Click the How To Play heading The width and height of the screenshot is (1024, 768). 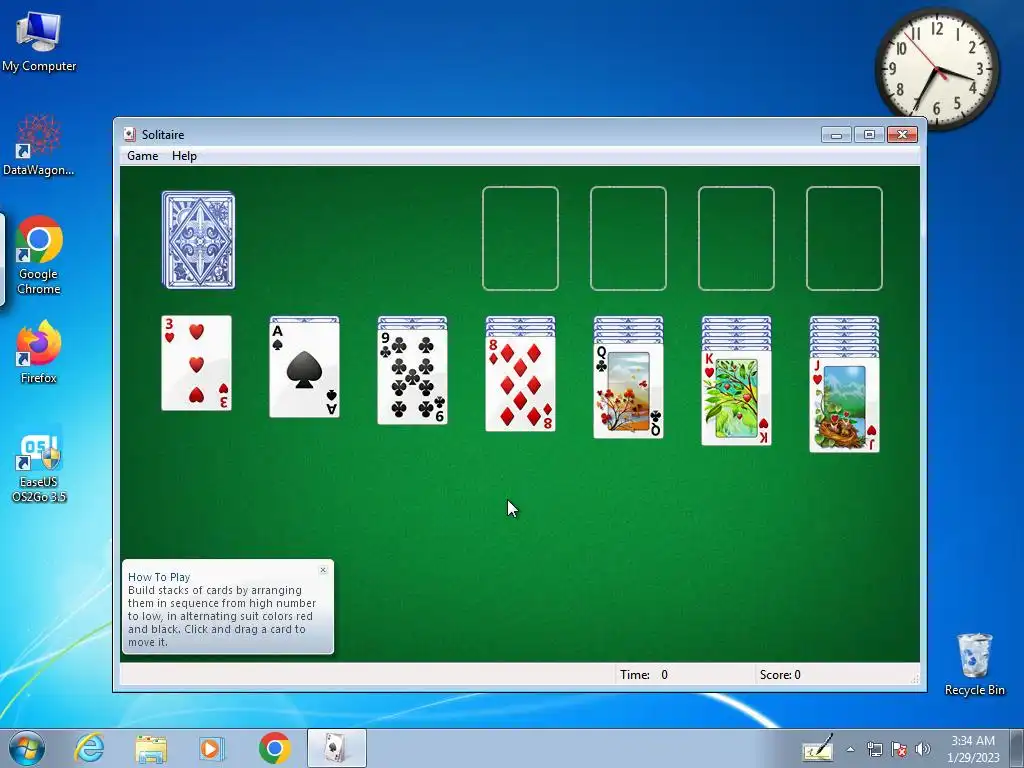(159, 577)
